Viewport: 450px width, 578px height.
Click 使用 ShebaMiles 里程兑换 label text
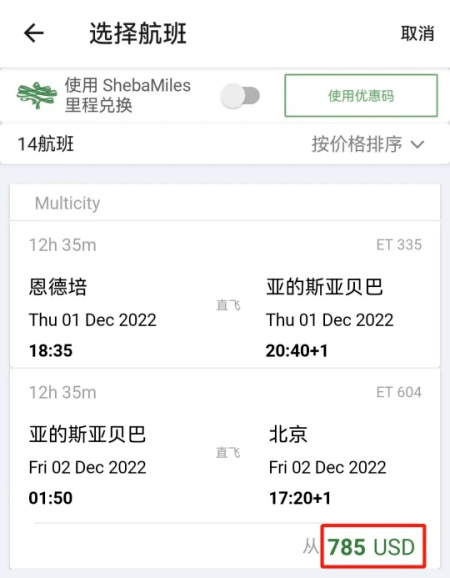click(x=128, y=95)
